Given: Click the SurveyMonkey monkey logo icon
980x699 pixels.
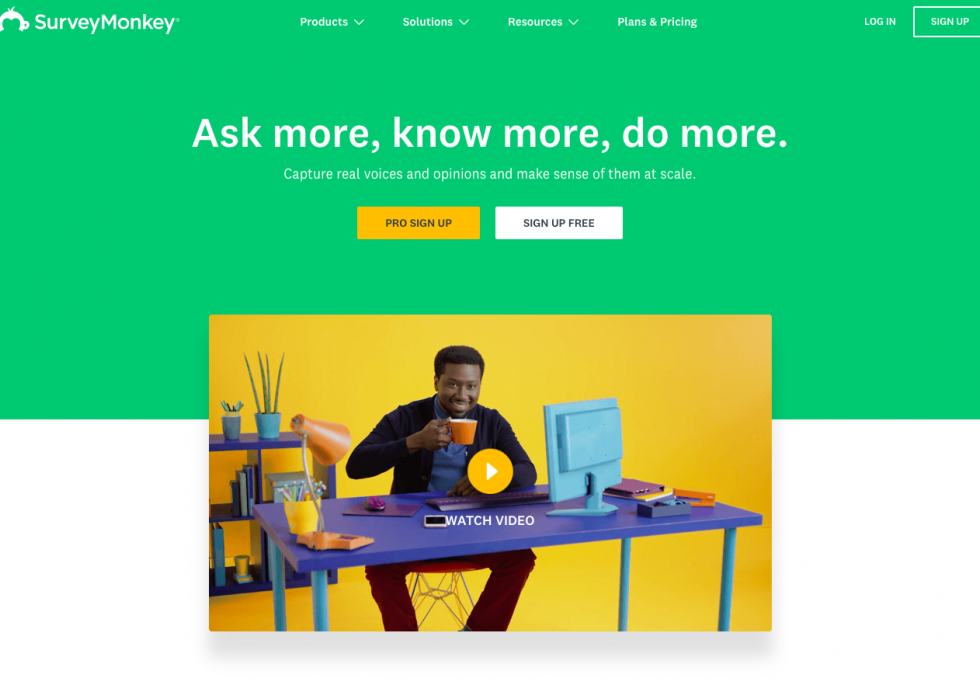Looking at the screenshot, I should pos(14,20).
